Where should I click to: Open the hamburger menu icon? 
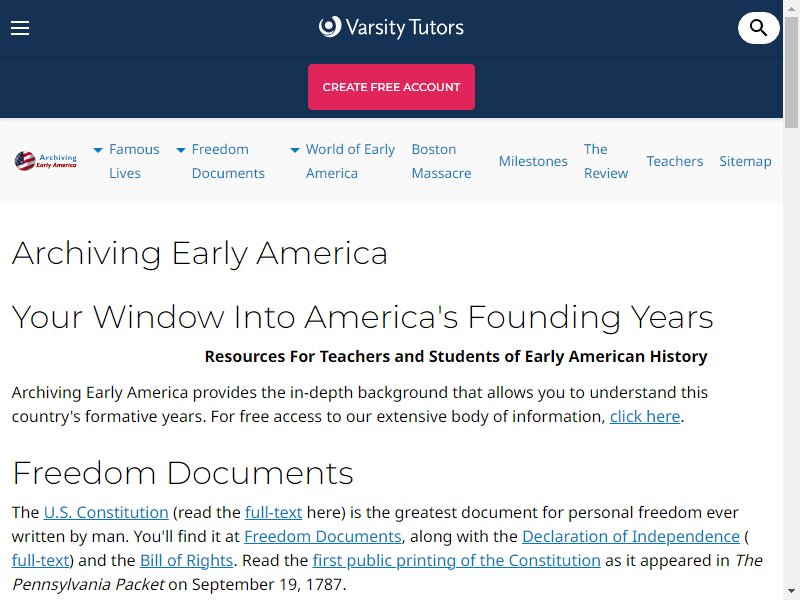pyautogui.click(x=20, y=28)
